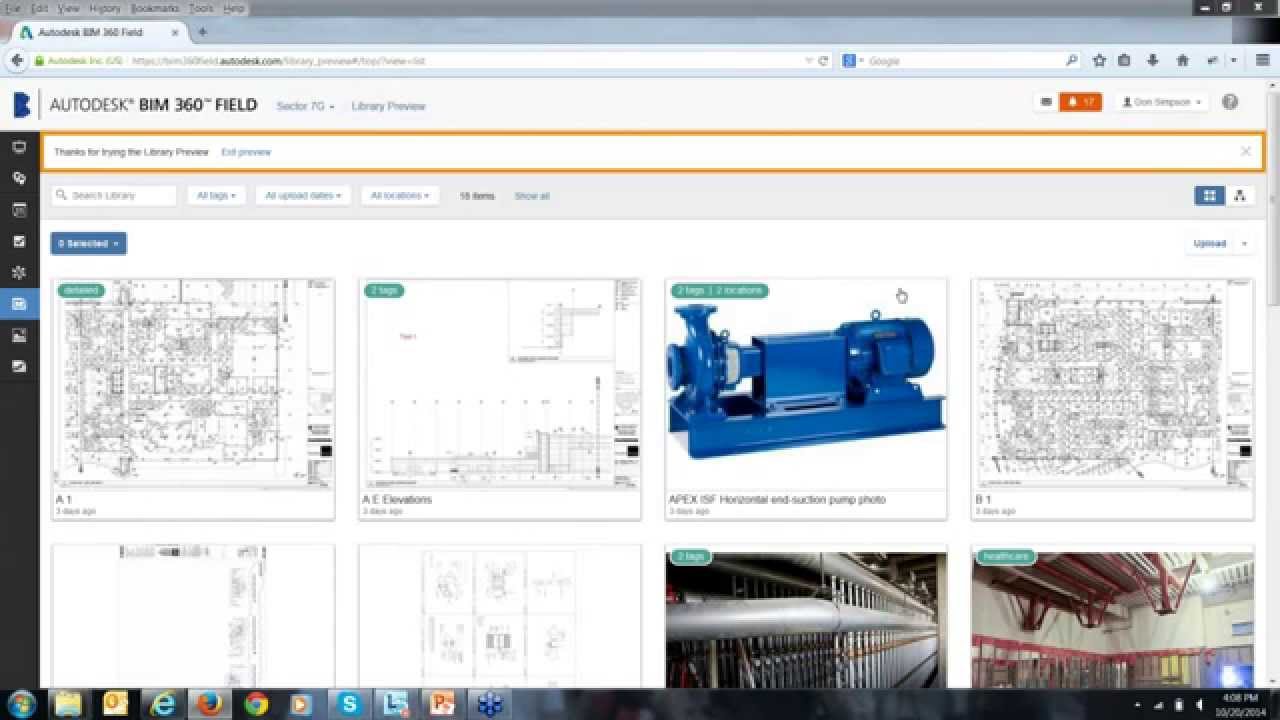Image resolution: width=1280 pixels, height=720 pixels.
Task: Click the second sidebar icon below monitor
Action: [x=19, y=178]
